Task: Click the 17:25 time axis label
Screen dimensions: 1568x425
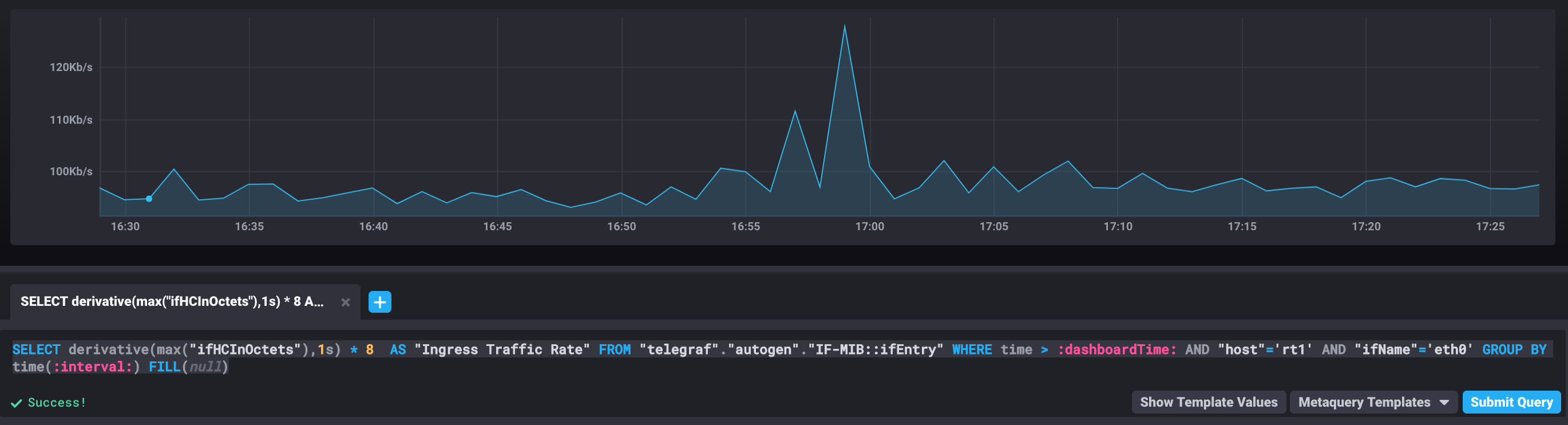Action: point(1490,226)
